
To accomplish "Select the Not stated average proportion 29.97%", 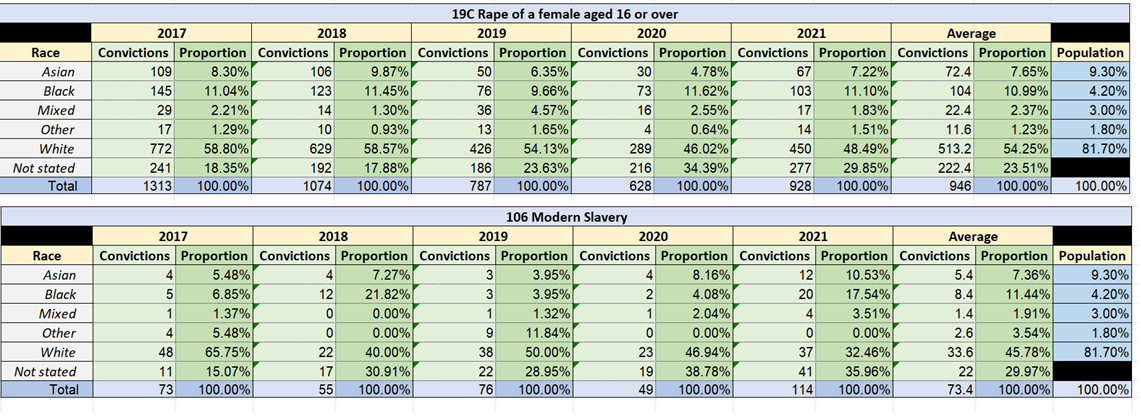I will (1014, 371).
